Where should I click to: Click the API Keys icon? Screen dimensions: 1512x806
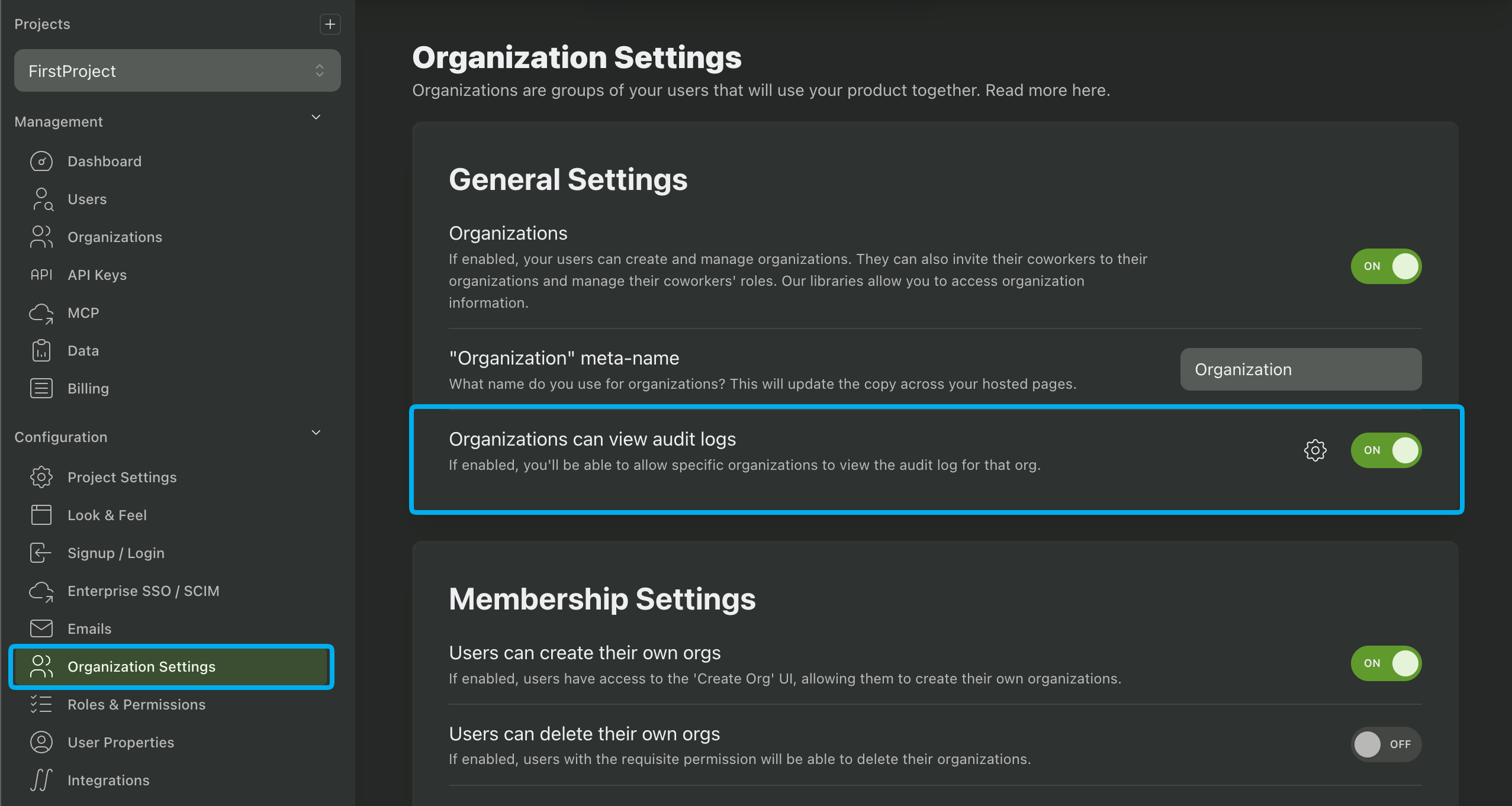click(41, 275)
